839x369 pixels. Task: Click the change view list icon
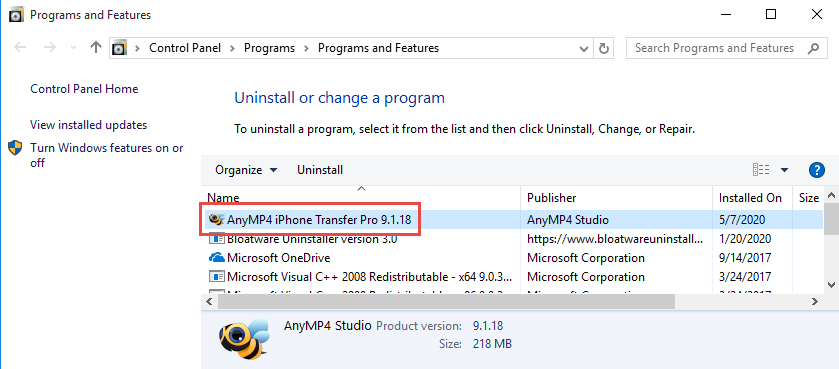[761, 170]
